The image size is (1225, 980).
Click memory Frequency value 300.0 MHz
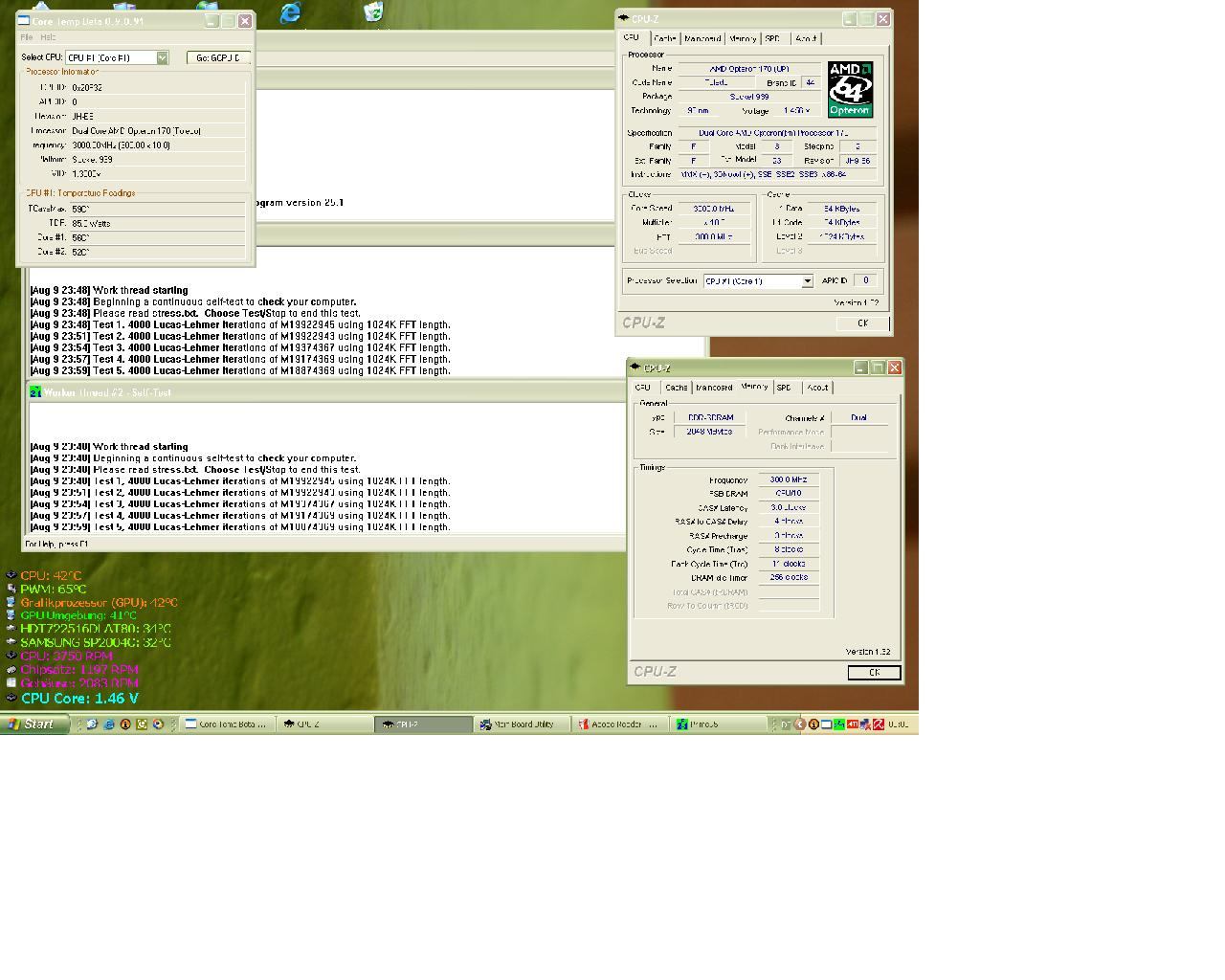pos(789,480)
